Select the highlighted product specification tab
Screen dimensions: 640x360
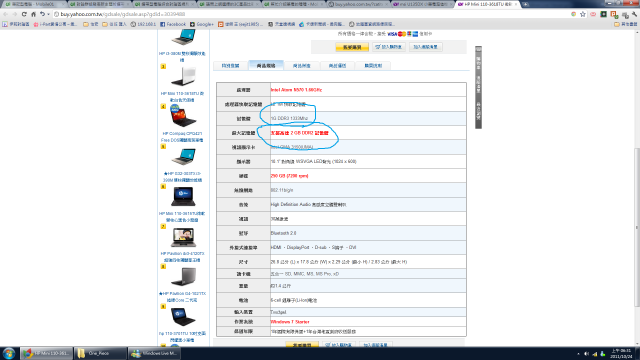[x=266, y=65]
